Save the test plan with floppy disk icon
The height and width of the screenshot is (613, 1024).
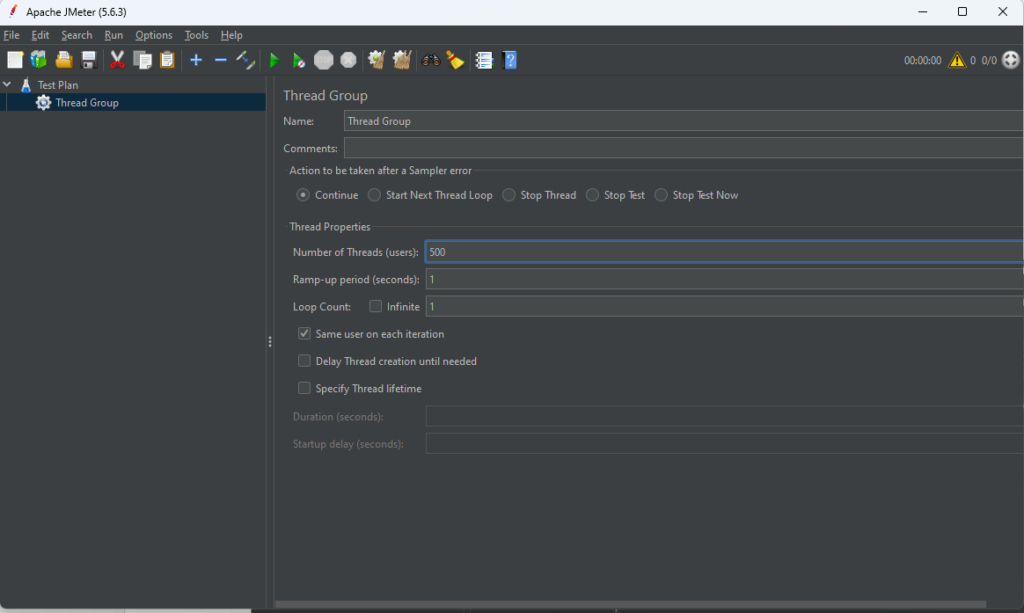pyautogui.click(x=89, y=60)
